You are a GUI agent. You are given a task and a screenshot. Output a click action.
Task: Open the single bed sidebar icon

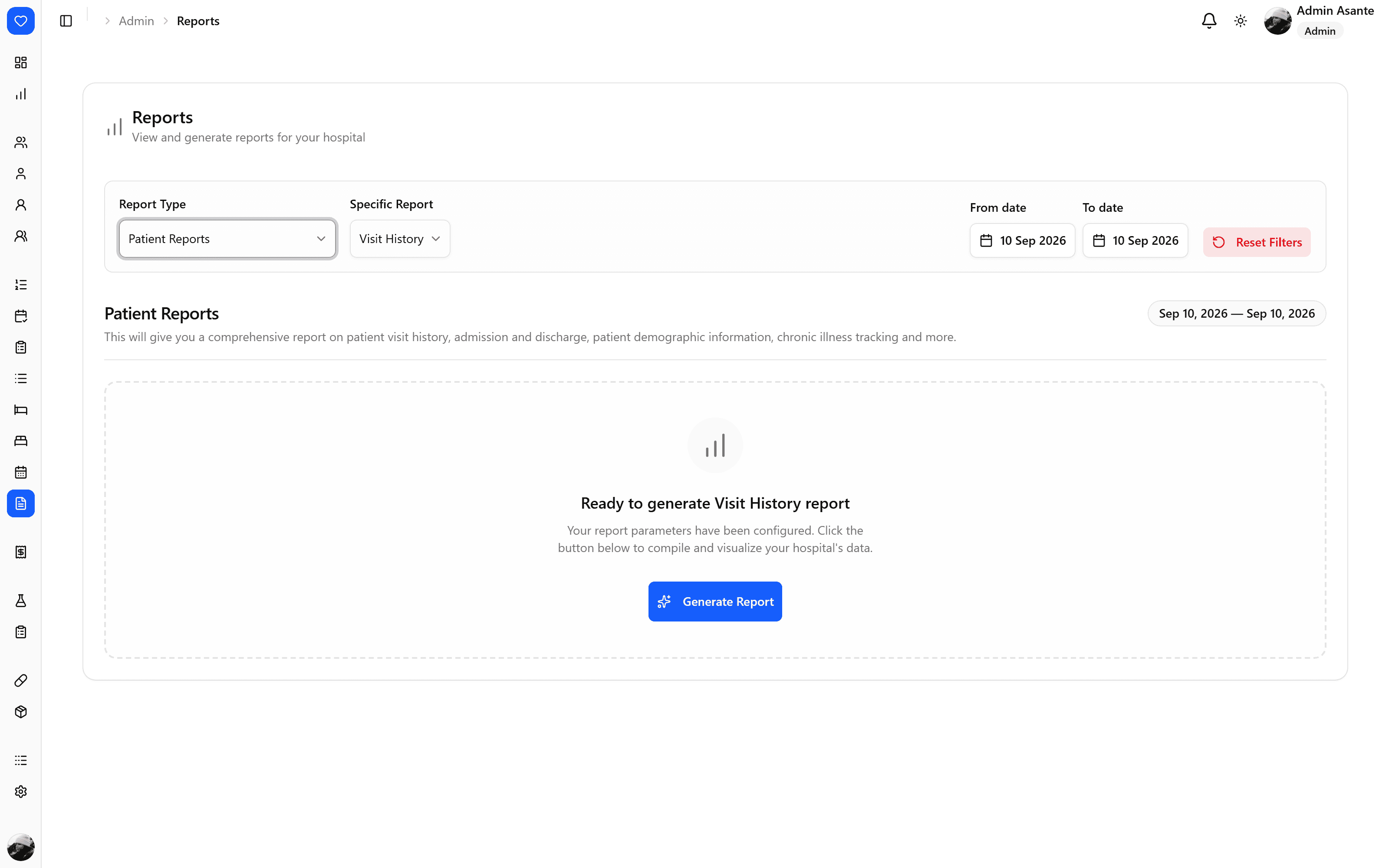[21, 410]
